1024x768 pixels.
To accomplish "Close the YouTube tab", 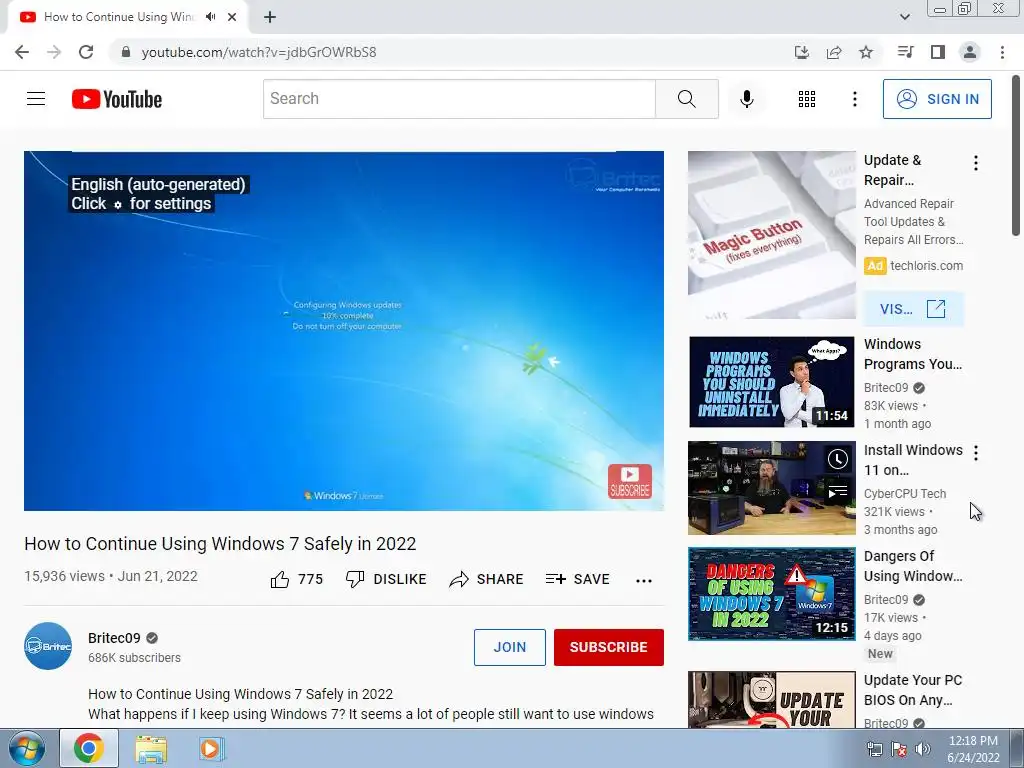I will (x=232, y=17).
